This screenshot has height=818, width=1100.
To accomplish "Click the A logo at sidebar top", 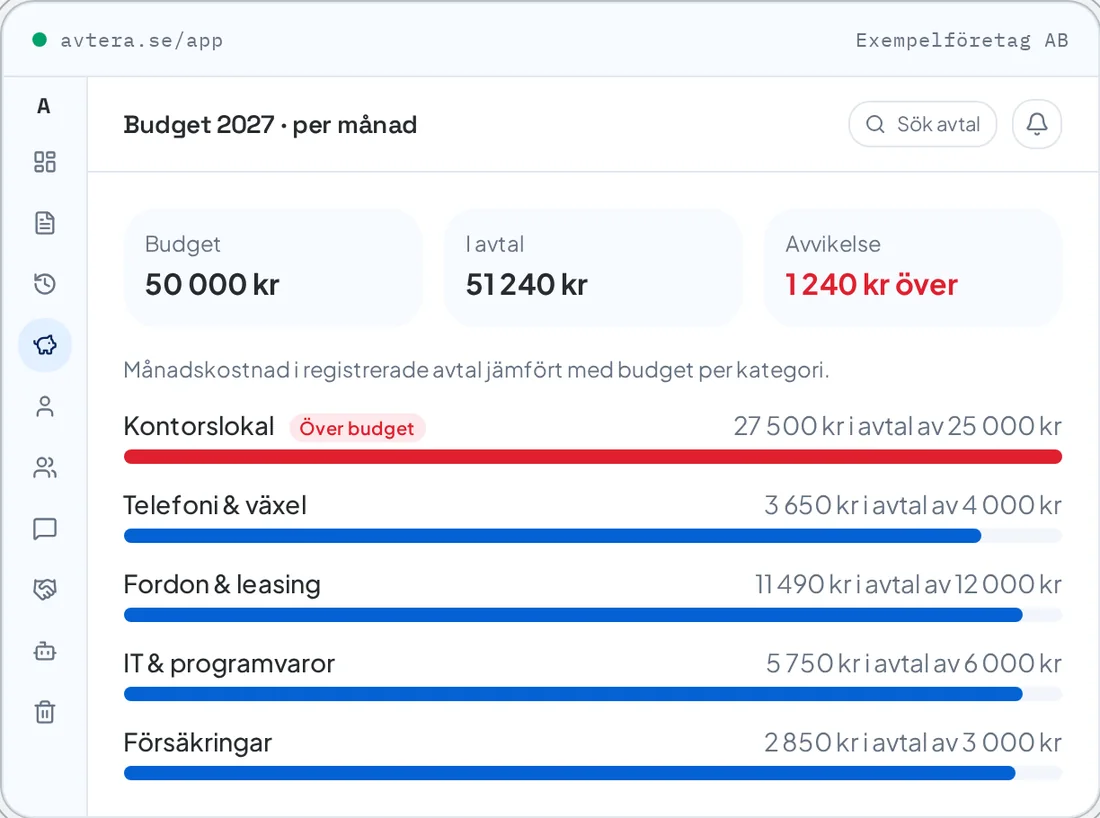I will click(43, 107).
